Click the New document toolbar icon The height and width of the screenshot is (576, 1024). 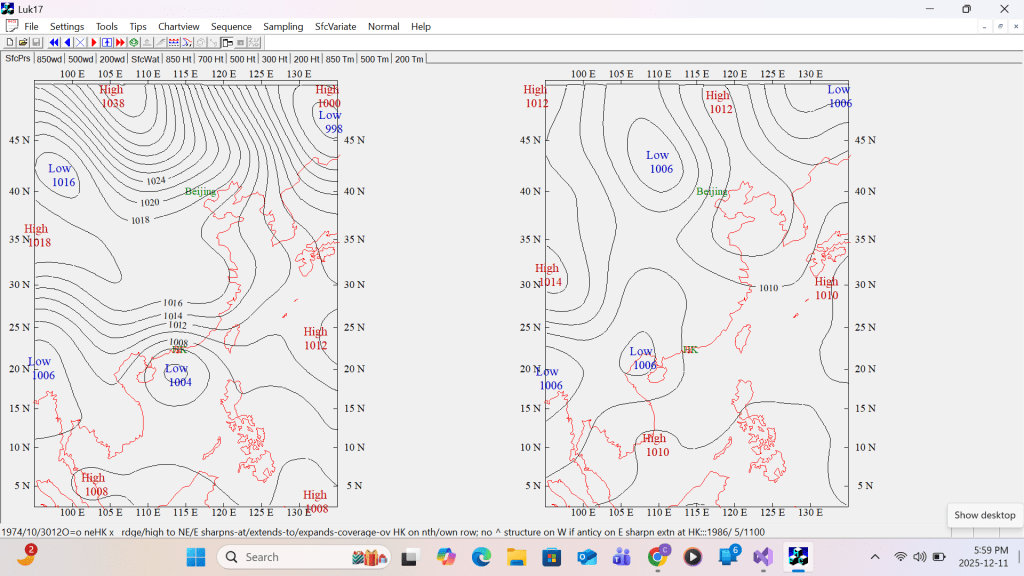(x=10, y=43)
